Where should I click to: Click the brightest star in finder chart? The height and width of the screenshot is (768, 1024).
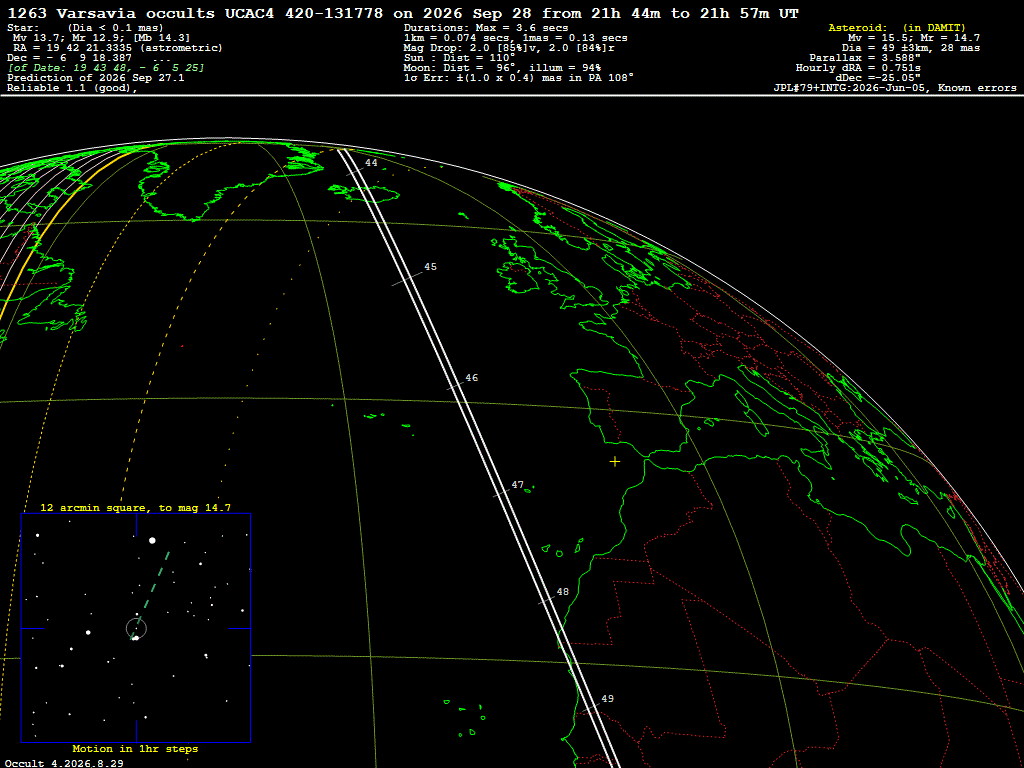click(152, 540)
